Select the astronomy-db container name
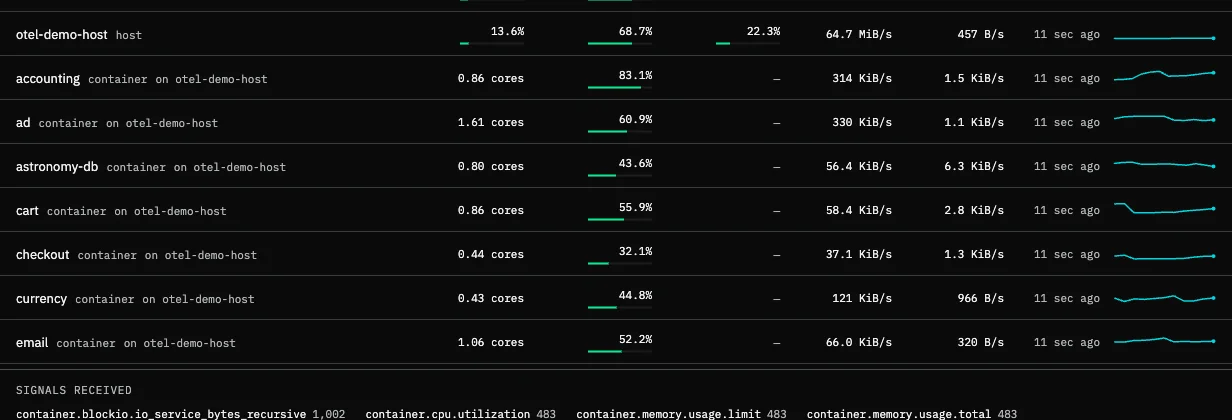 tap(57, 166)
